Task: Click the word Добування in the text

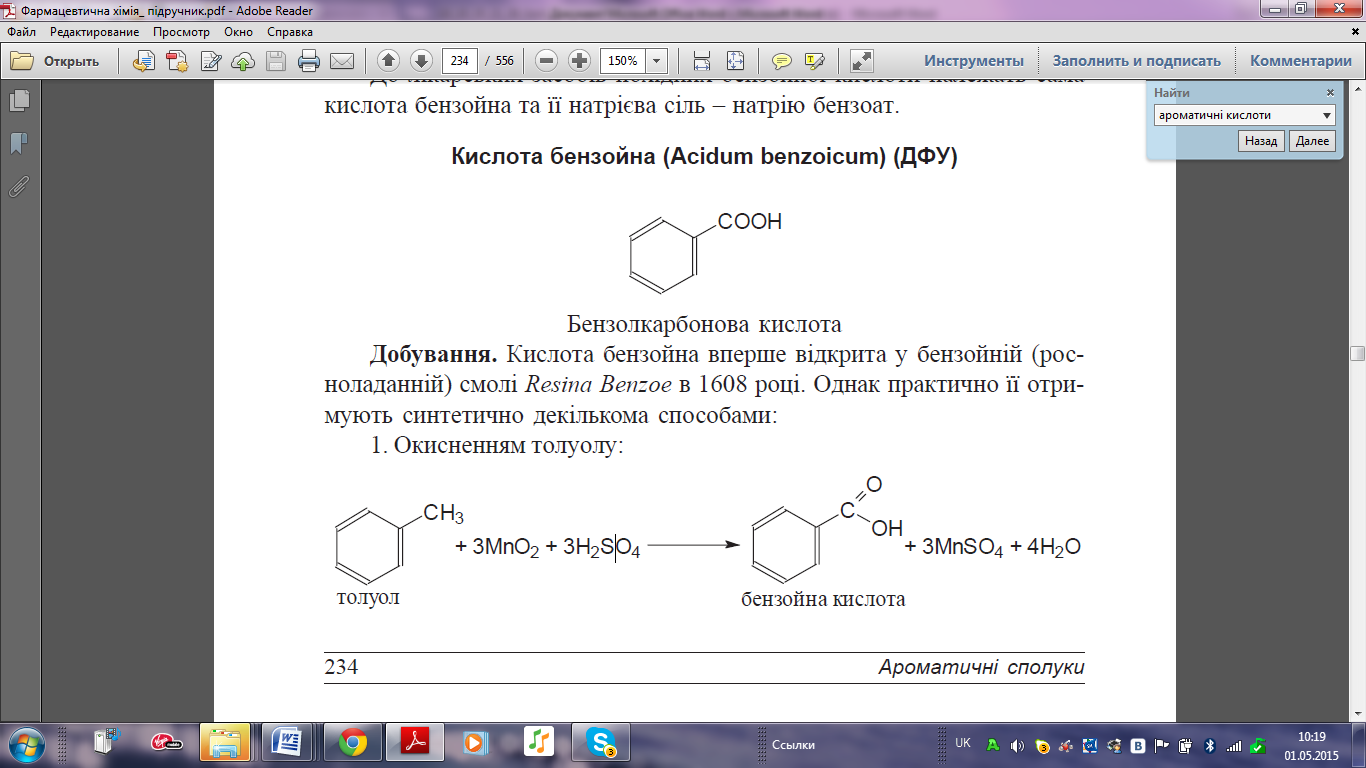Action: [434, 355]
